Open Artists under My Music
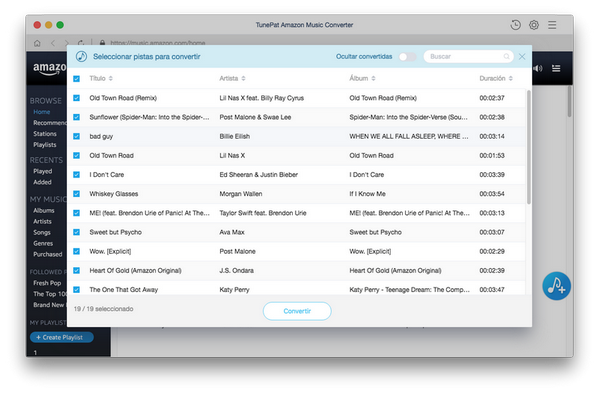The image size is (599, 394). coord(42,222)
